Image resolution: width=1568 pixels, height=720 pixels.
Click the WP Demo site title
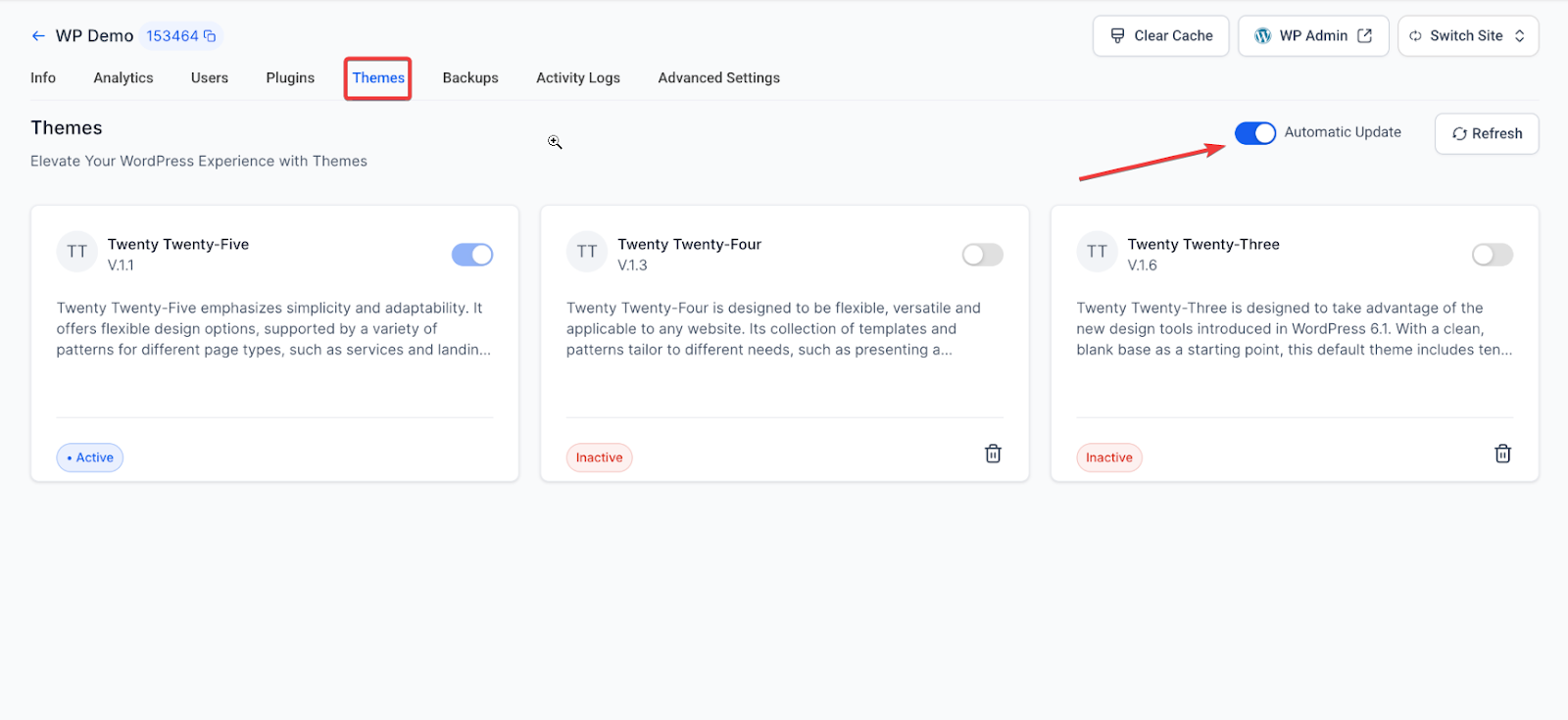[94, 36]
